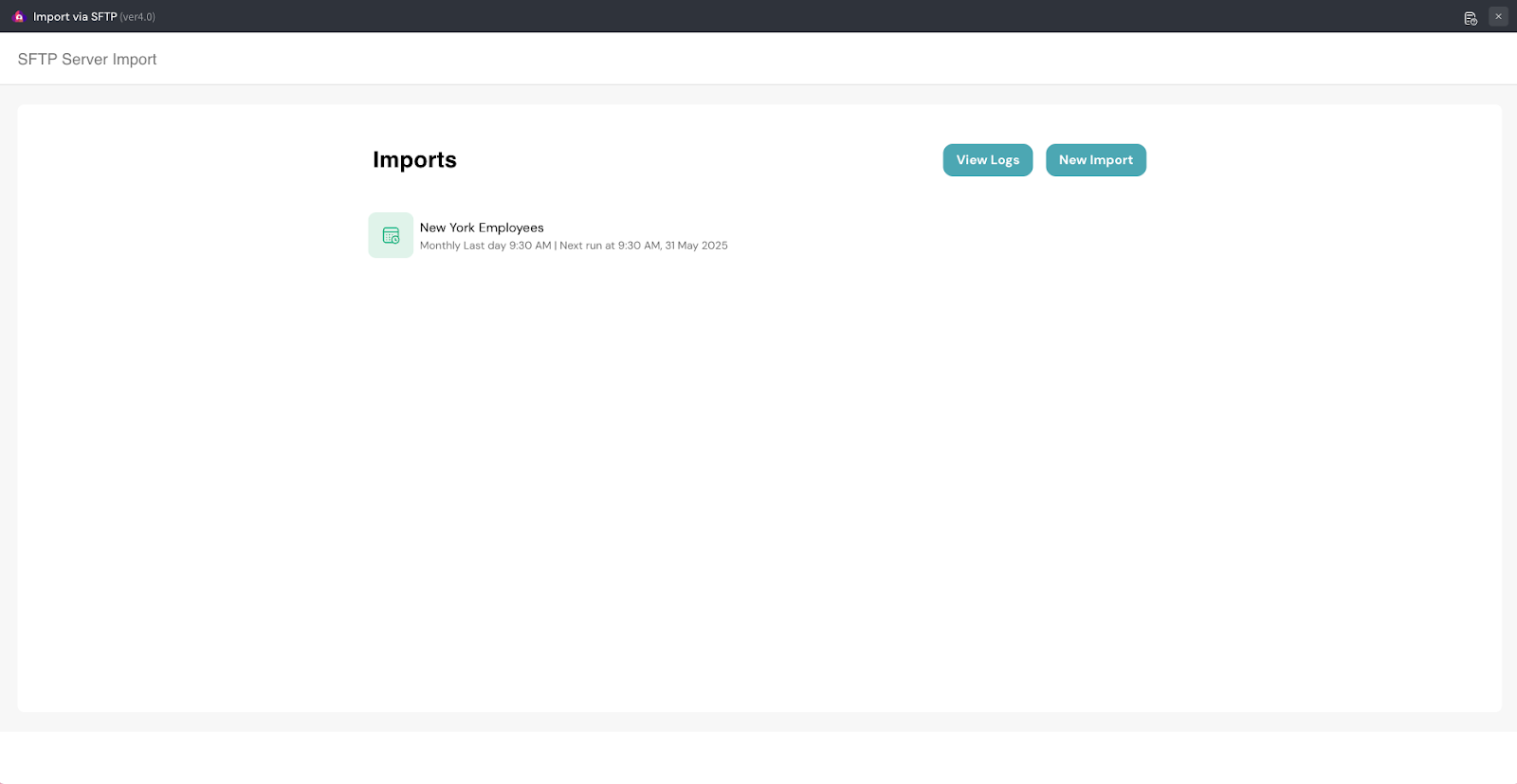Click the app logo in title bar
This screenshot has width=1517, height=784.
pyautogui.click(x=18, y=17)
